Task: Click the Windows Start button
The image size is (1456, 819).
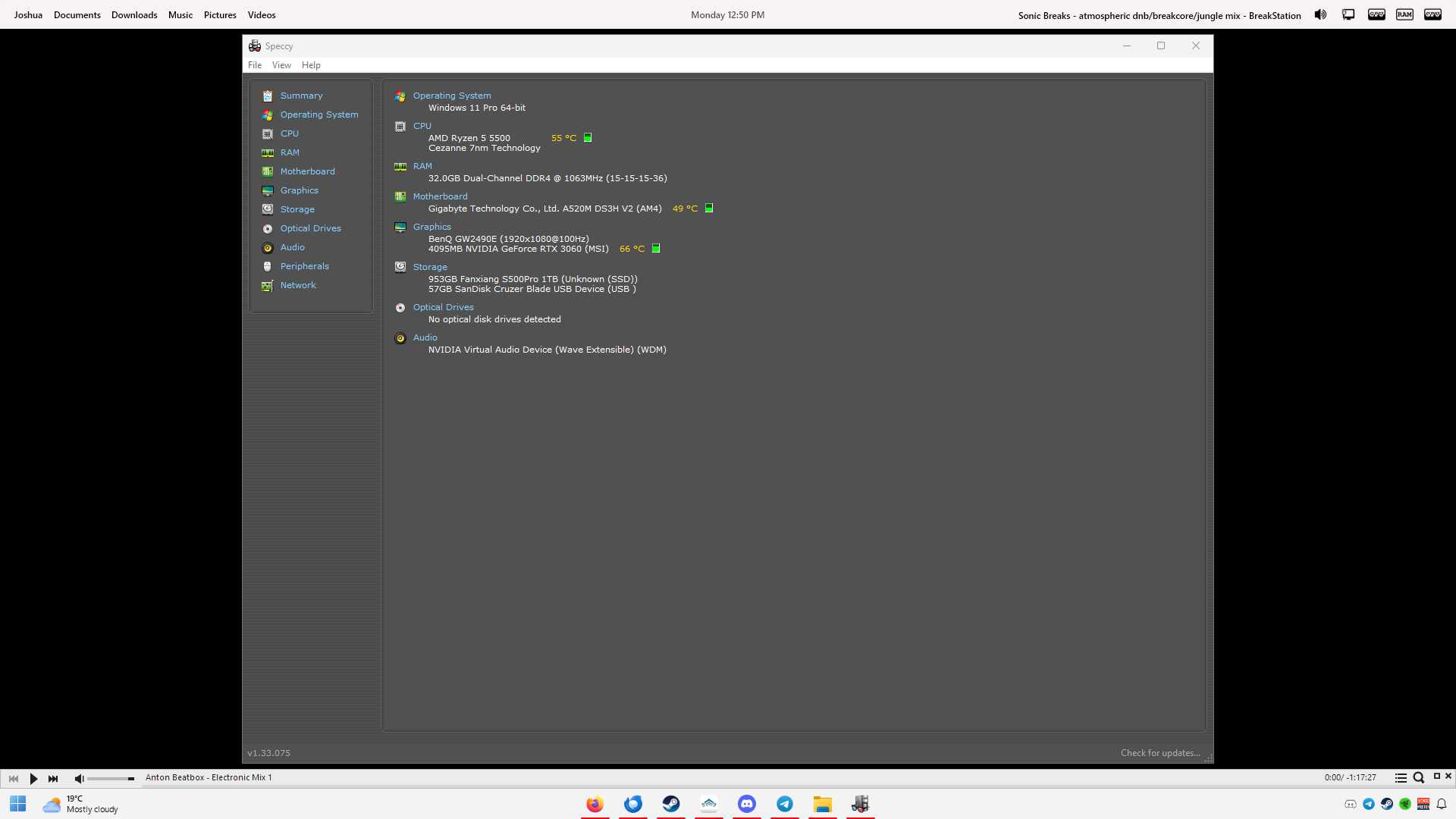Action: coord(18,804)
